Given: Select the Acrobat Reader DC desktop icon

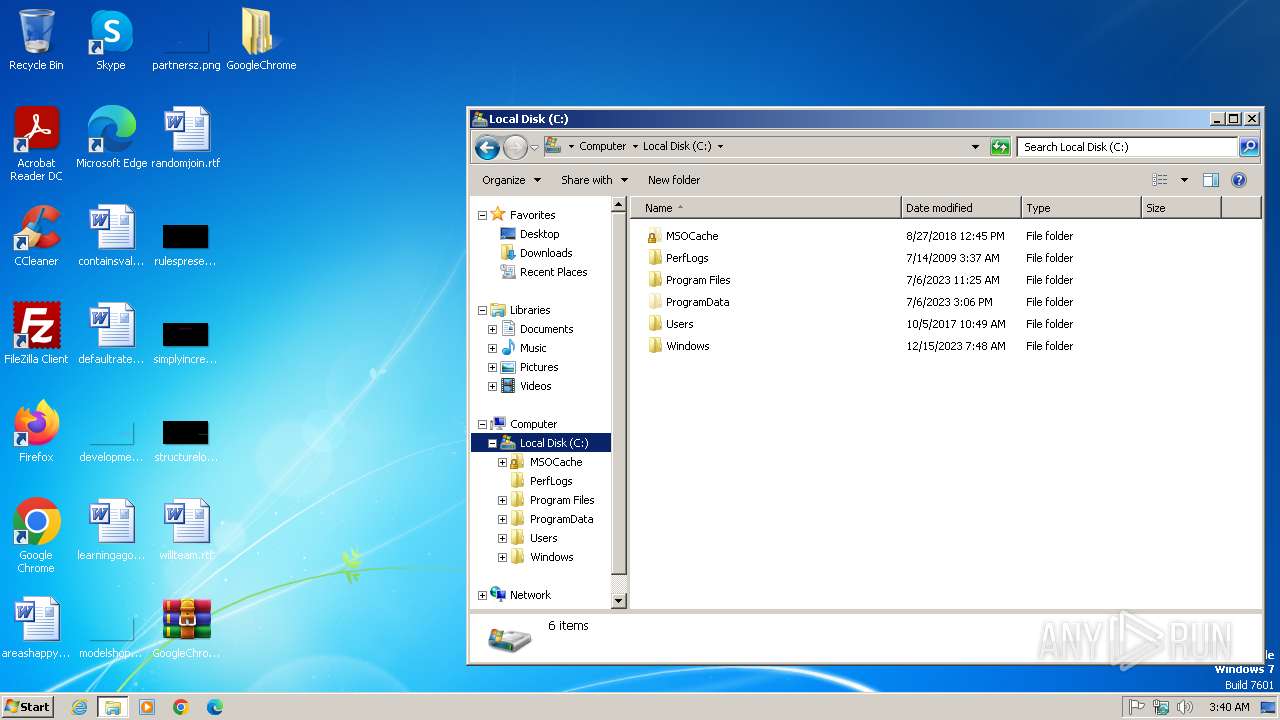Looking at the screenshot, I should click(36, 144).
